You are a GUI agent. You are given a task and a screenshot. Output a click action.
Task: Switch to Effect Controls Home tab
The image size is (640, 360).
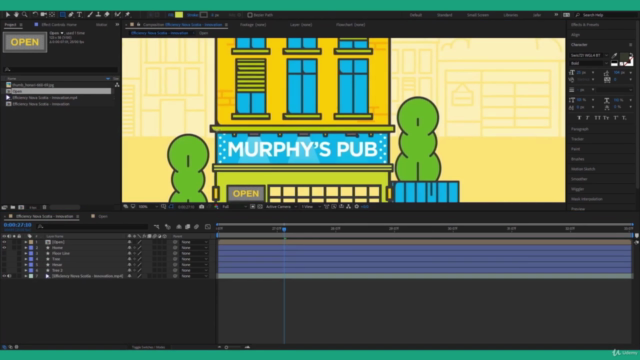[59, 25]
